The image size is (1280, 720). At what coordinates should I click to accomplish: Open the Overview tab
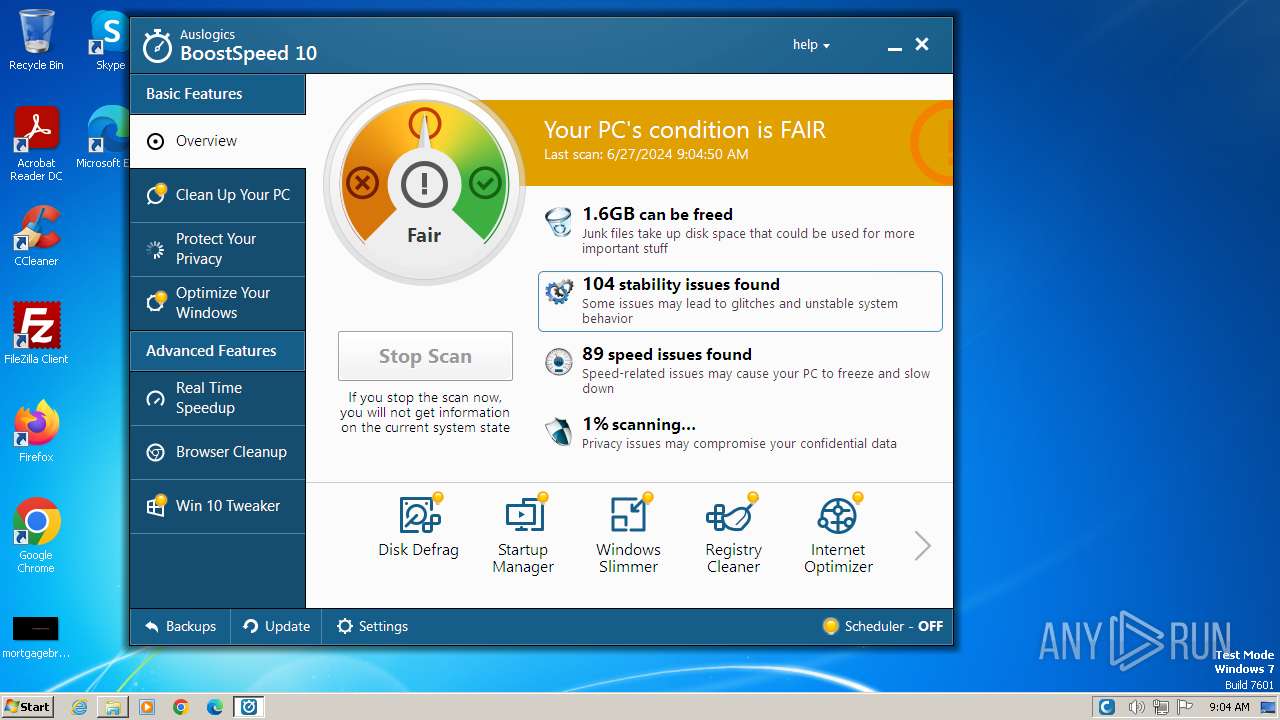[218, 141]
